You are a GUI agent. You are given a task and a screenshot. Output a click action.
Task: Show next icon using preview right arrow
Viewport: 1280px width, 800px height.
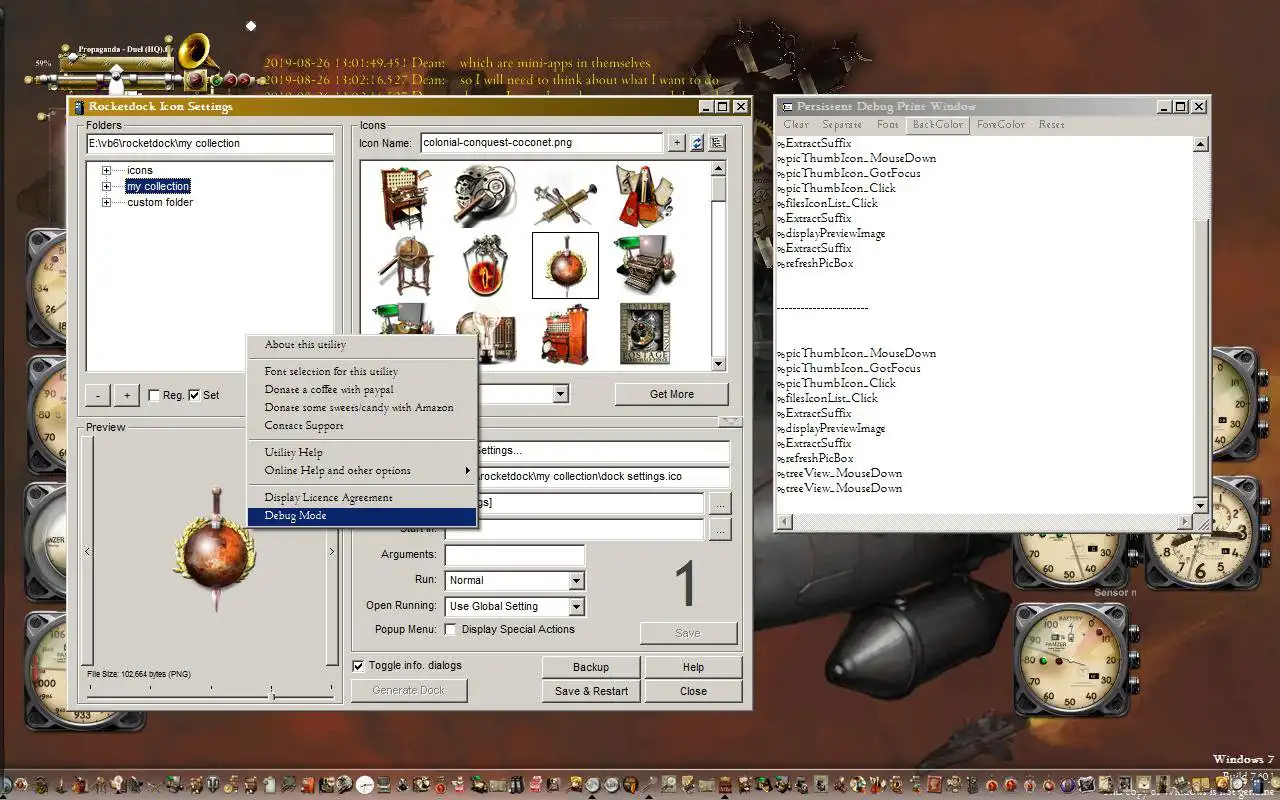coord(332,551)
